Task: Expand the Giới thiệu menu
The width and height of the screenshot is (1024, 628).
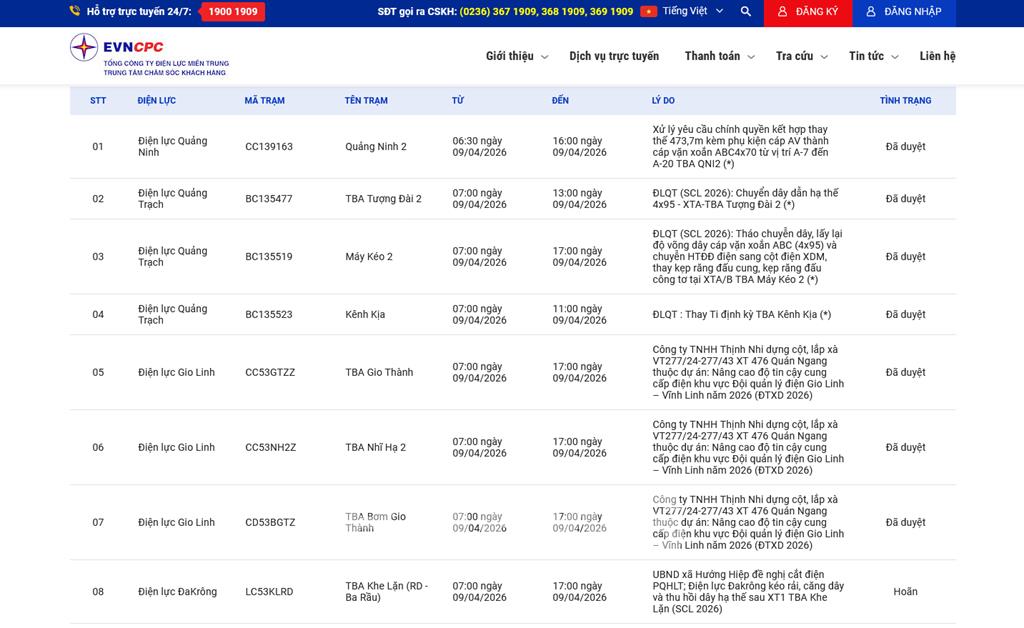Action: [x=516, y=57]
